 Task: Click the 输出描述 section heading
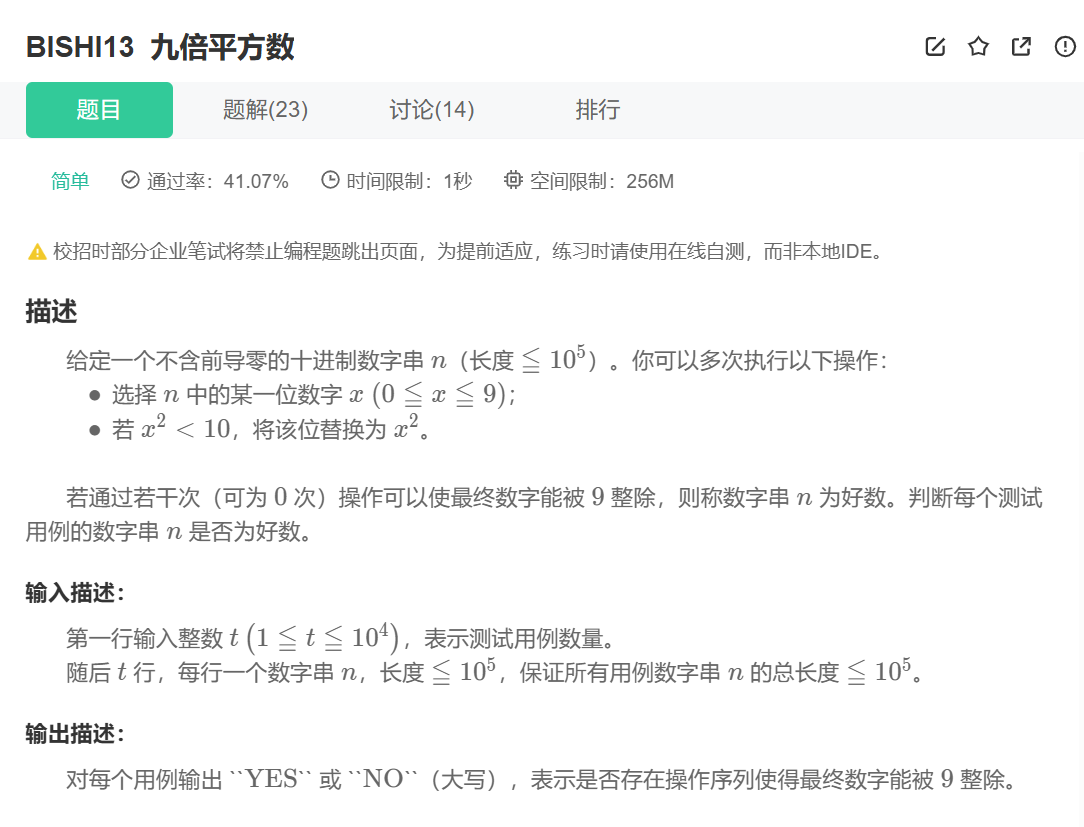pos(75,734)
